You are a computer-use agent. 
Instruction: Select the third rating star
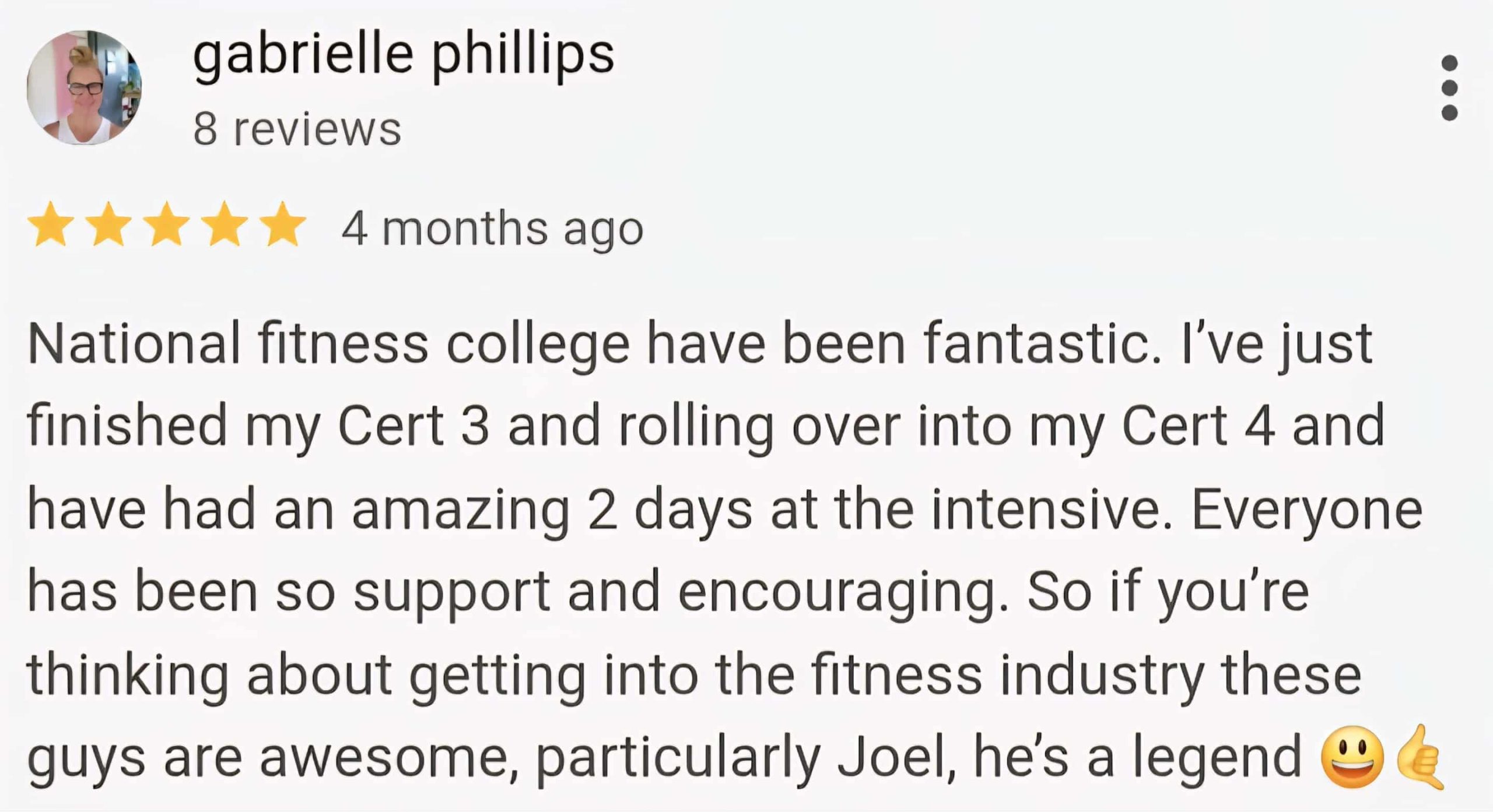pos(167,224)
